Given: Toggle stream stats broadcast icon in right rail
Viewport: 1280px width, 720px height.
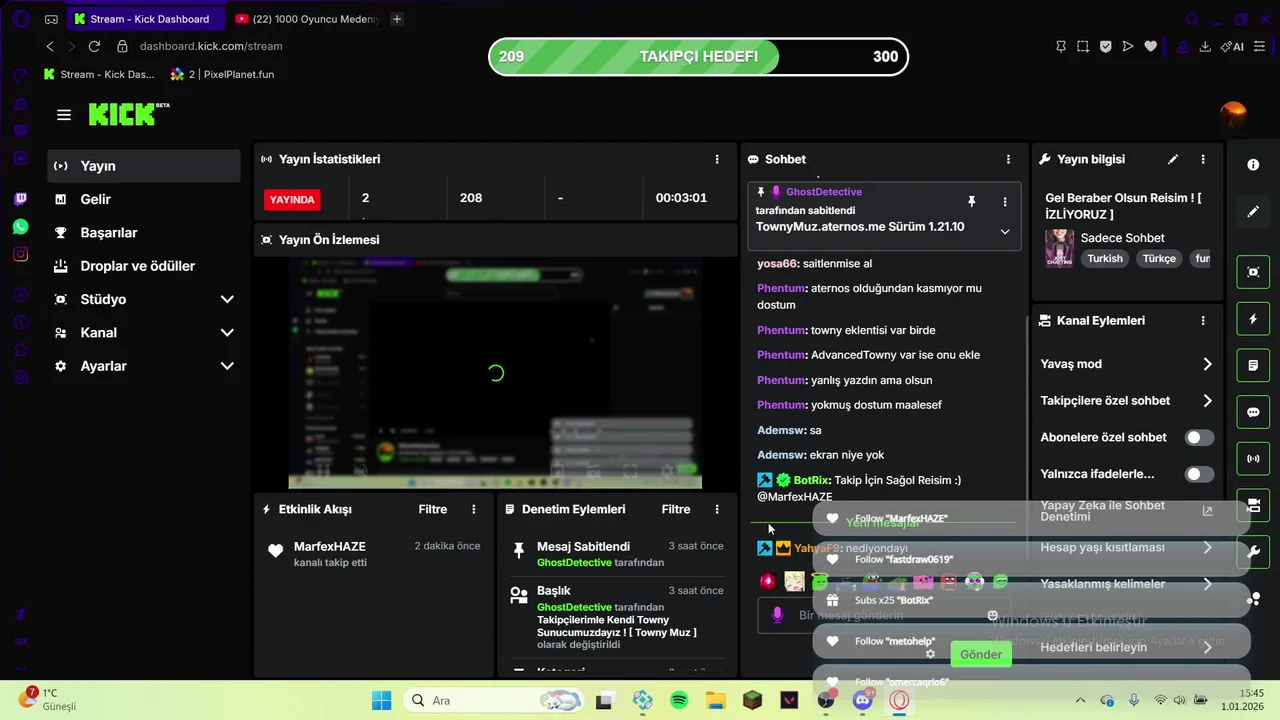Looking at the screenshot, I should [1253, 459].
